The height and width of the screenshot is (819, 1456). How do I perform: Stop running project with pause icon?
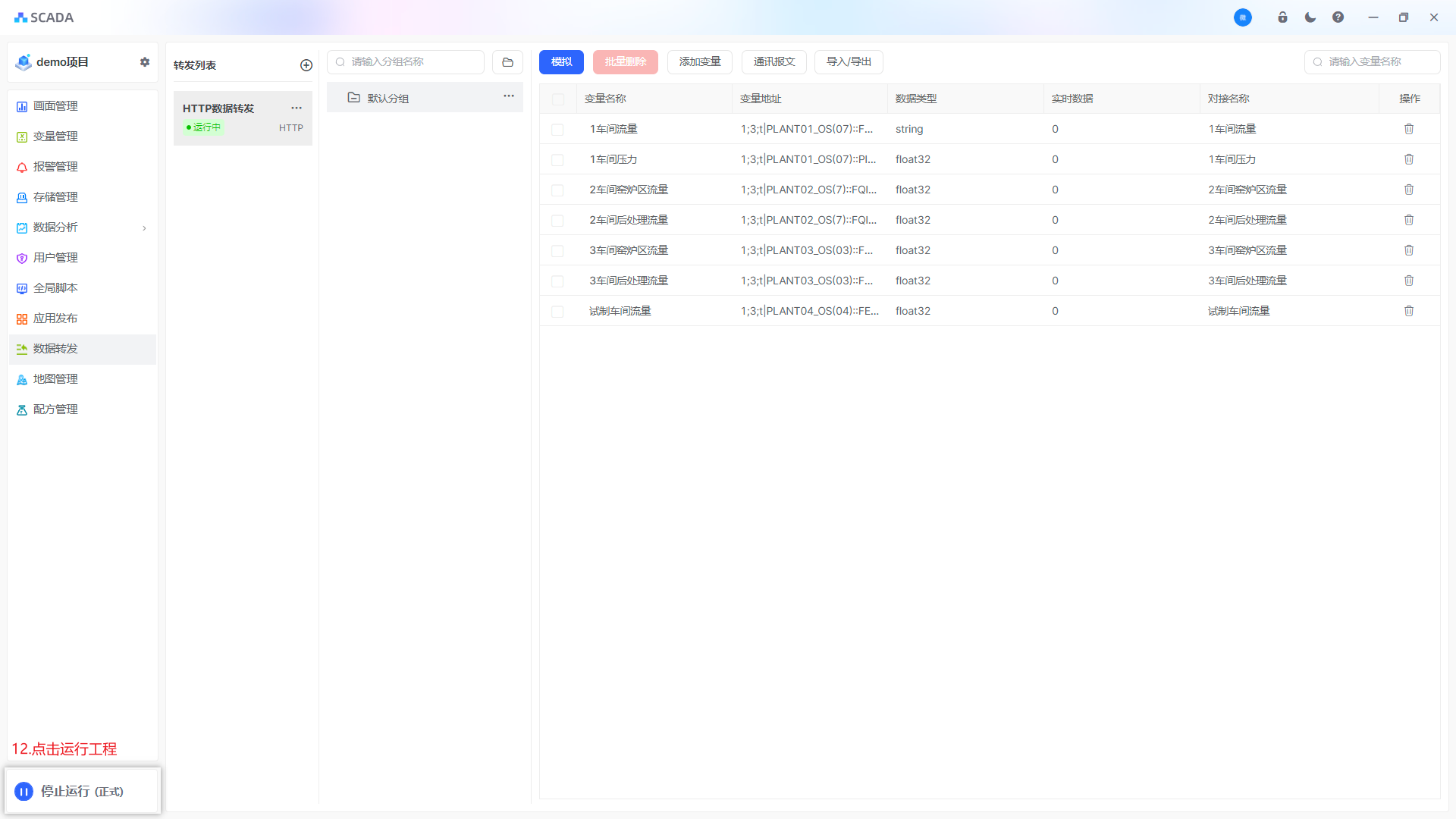coord(24,791)
